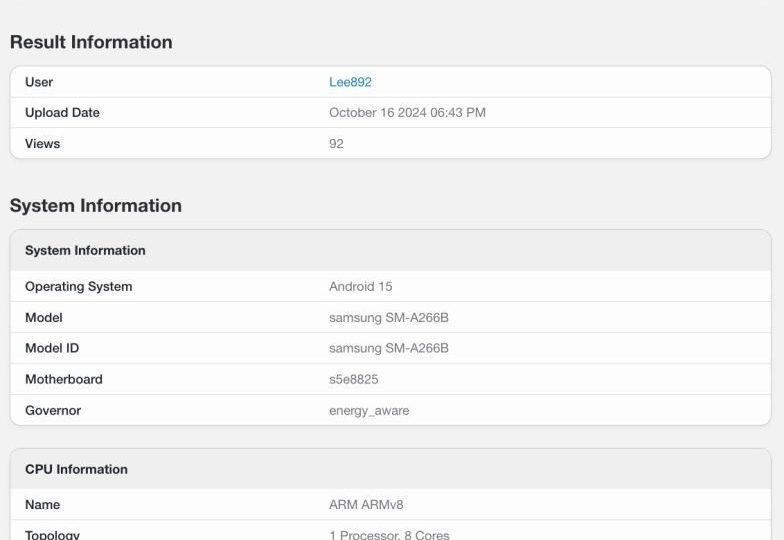Click the Model ID row label
Screen dimensions: 784x540
[52, 349]
